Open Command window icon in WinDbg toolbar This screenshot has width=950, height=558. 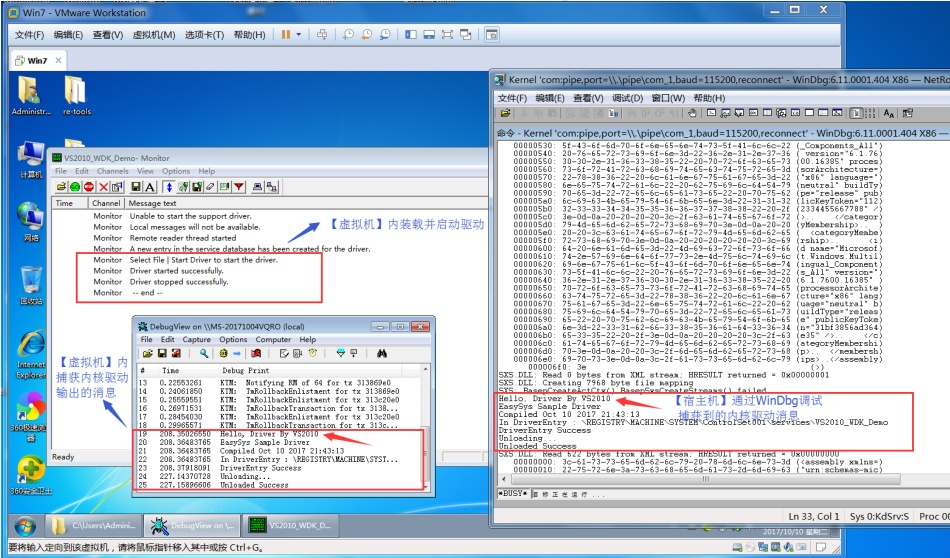711,113
